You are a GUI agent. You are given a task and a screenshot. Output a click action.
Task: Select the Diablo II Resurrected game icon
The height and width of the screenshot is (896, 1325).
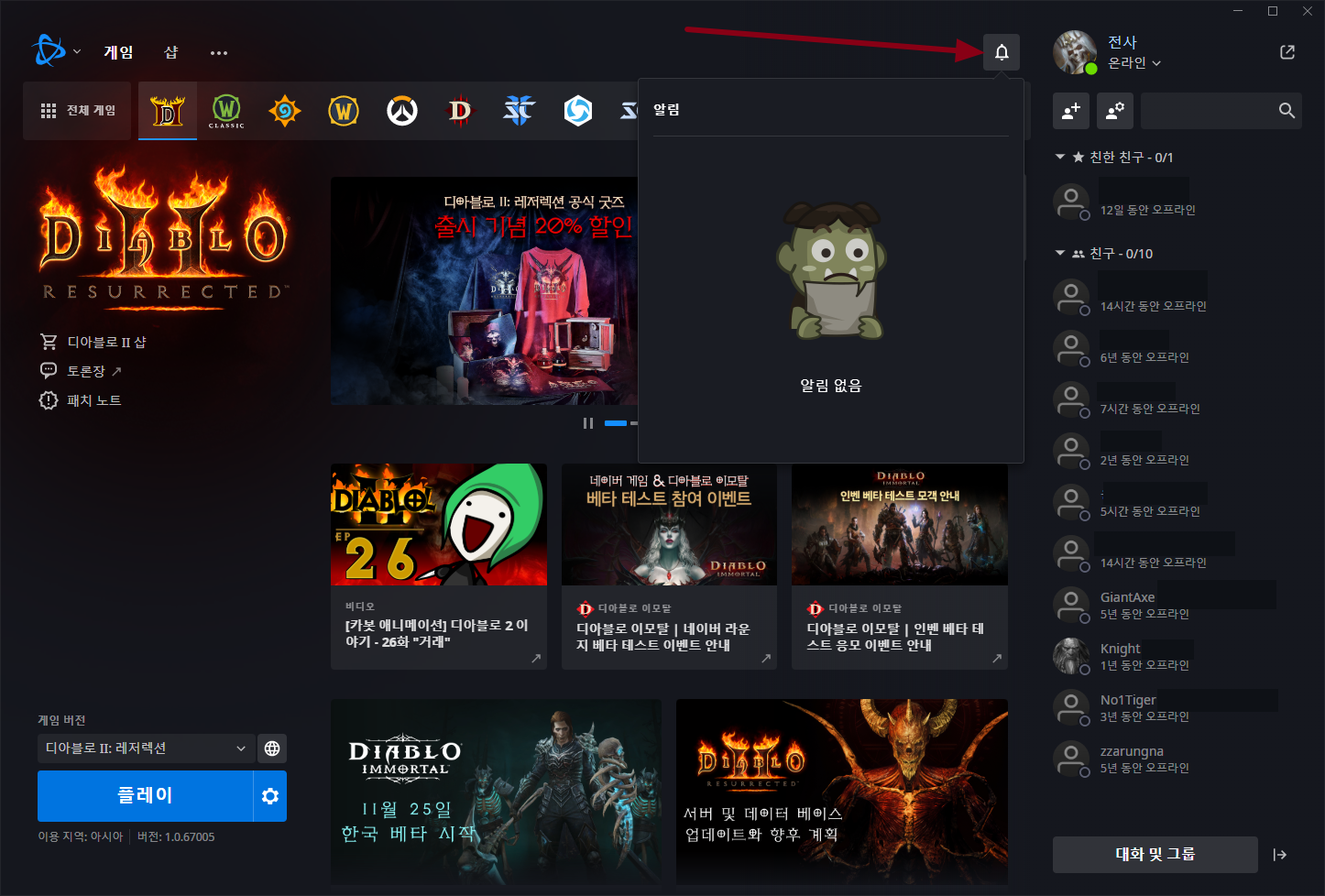pos(168,111)
